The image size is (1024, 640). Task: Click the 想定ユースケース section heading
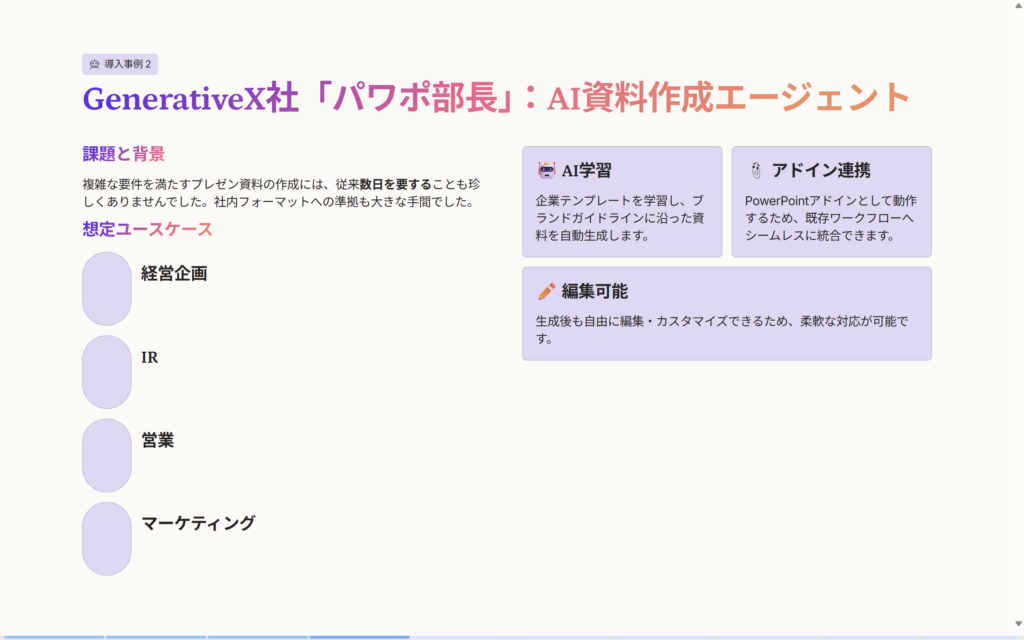(148, 229)
